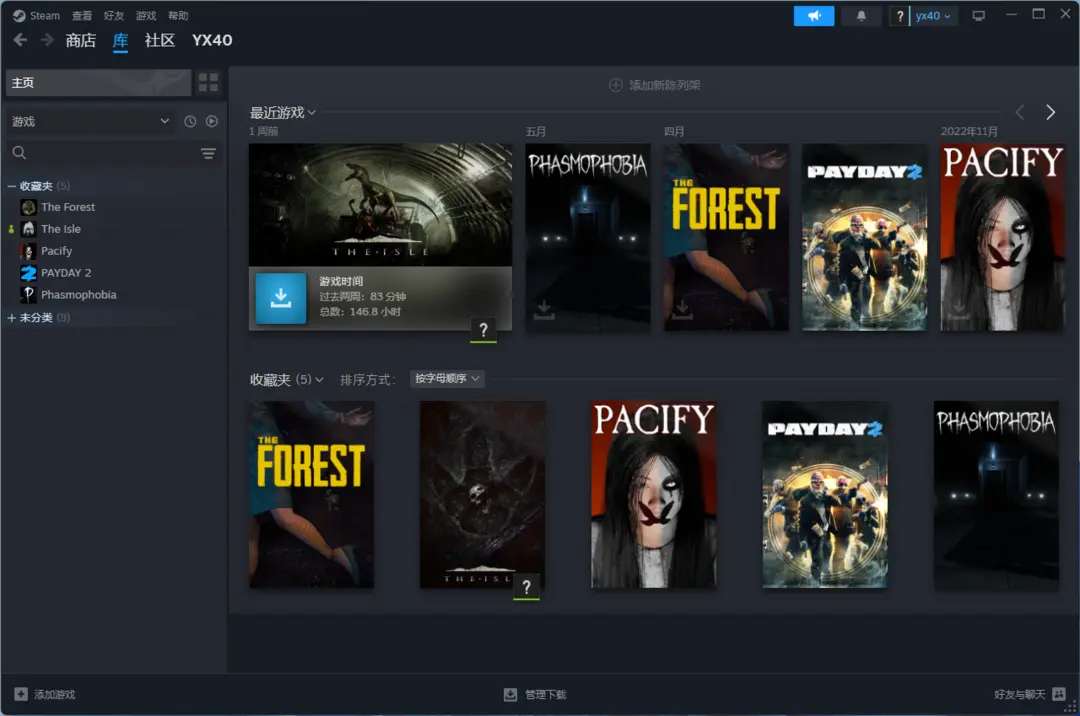Open the 好友 menu

click(x=114, y=15)
